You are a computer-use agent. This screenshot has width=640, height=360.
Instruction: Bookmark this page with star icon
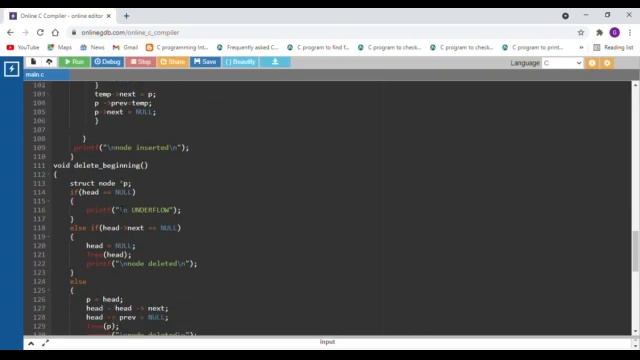tap(581, 32)
